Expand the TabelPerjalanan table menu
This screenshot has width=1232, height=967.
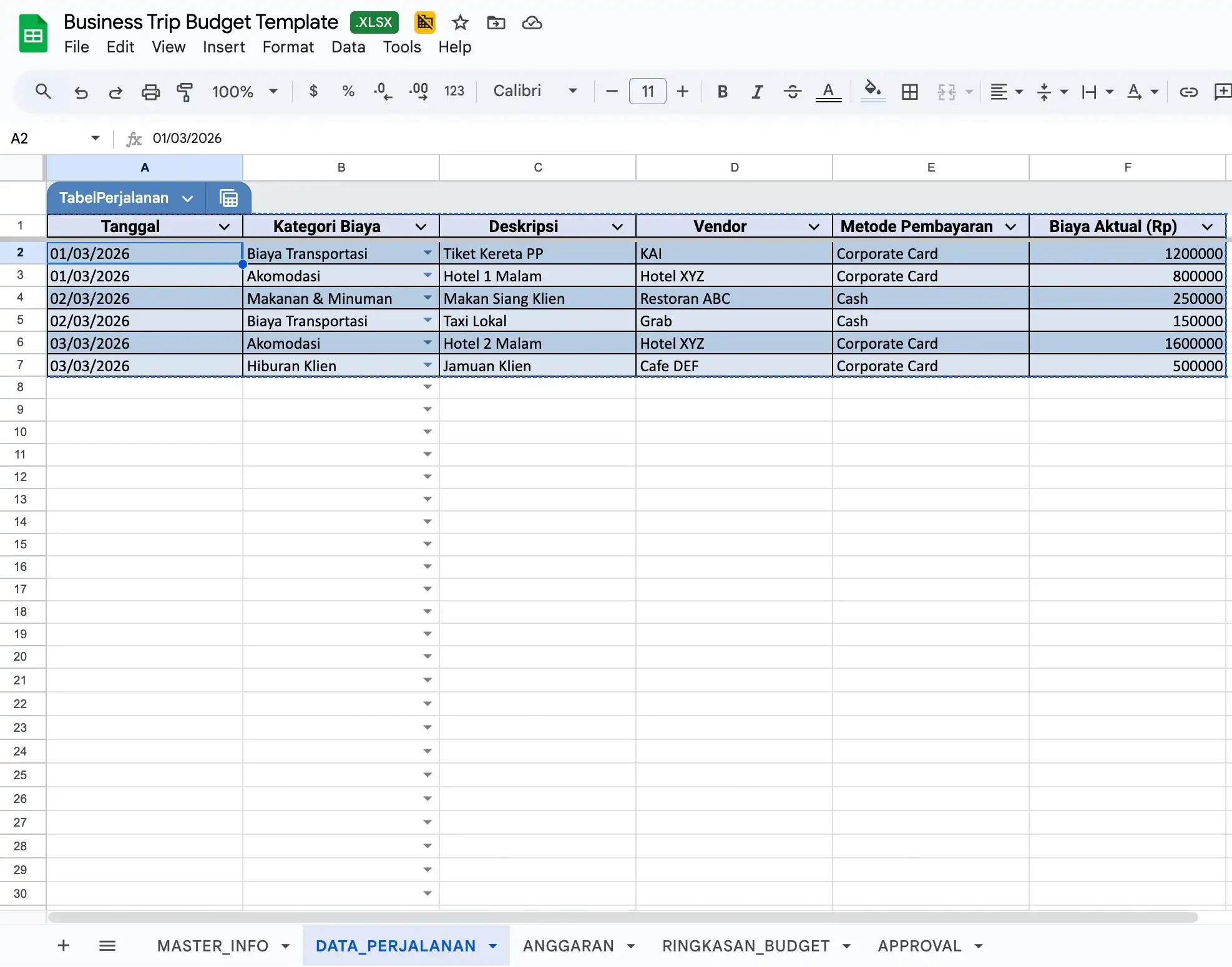pyautogui.click(x=188, y=198)
